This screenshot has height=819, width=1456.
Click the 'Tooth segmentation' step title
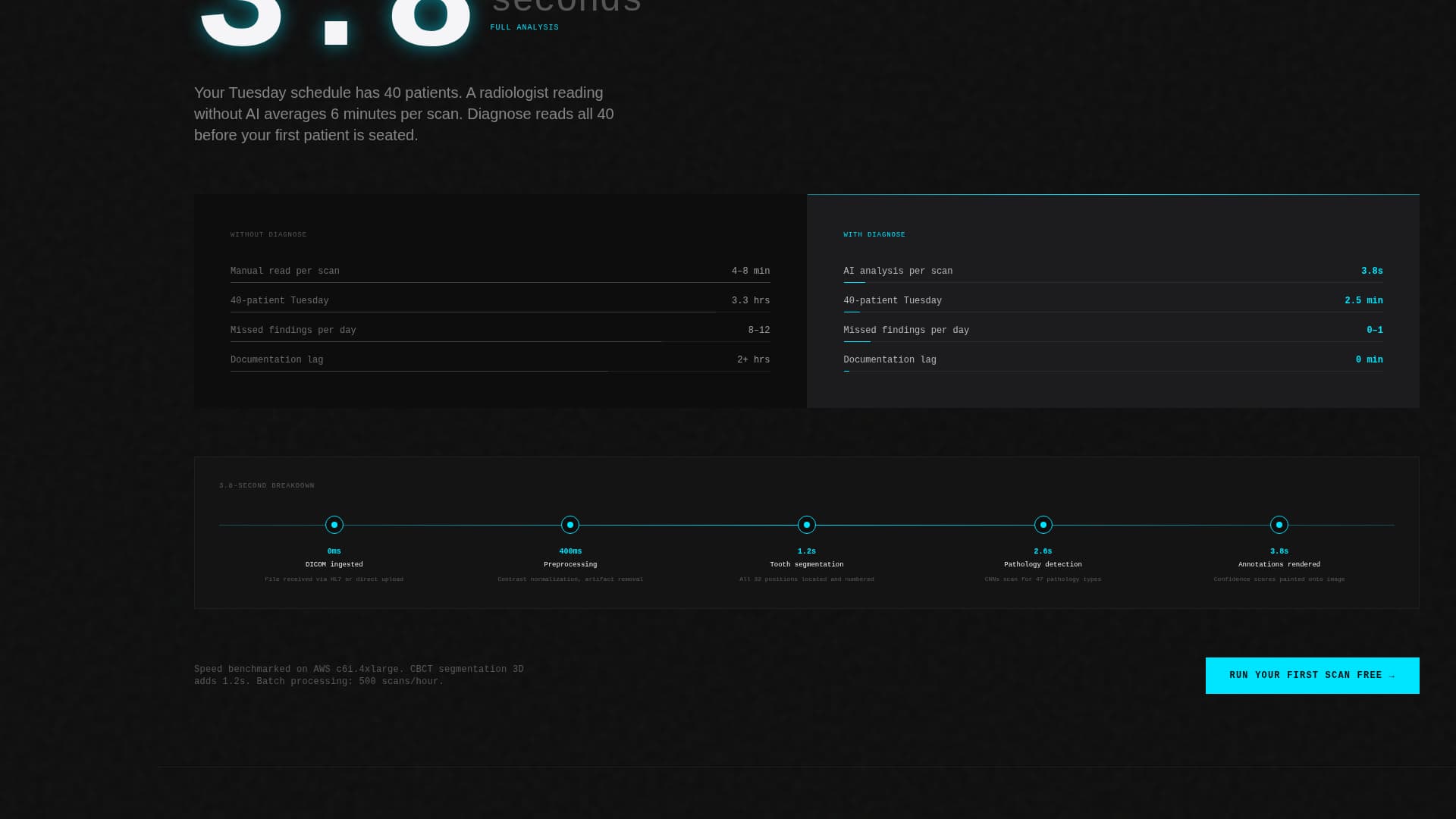tap(807, 565)
